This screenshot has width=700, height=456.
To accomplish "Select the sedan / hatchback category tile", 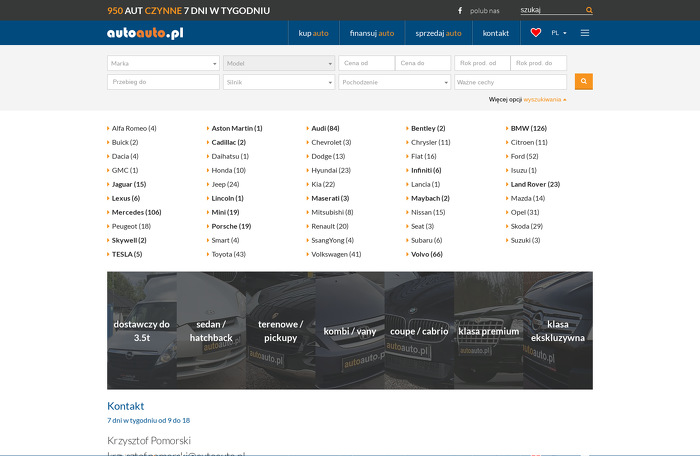I will tap(211, 330).
